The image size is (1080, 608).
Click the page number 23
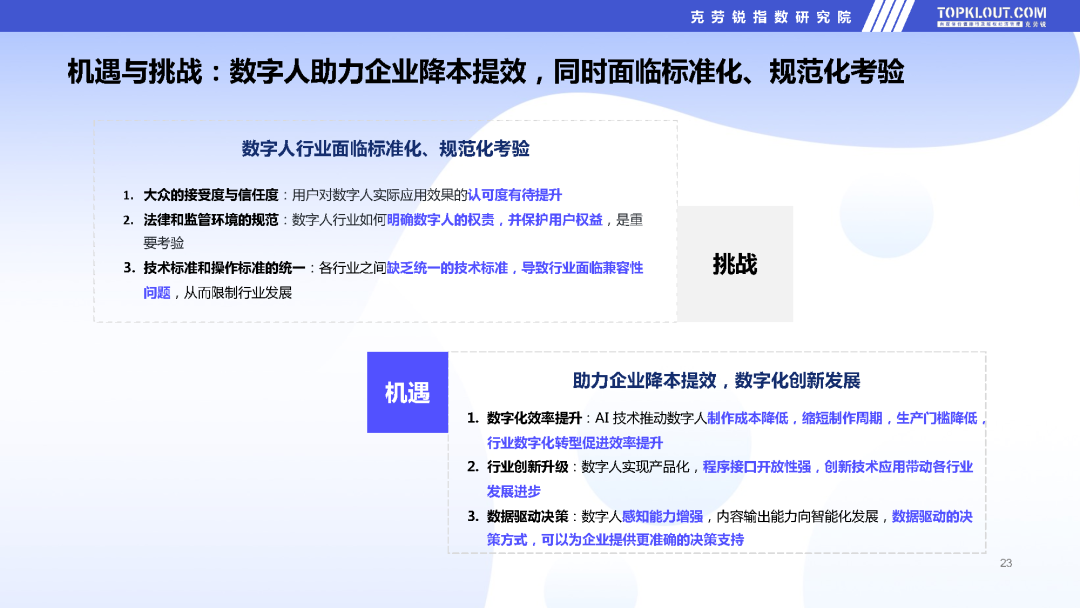1006,563
